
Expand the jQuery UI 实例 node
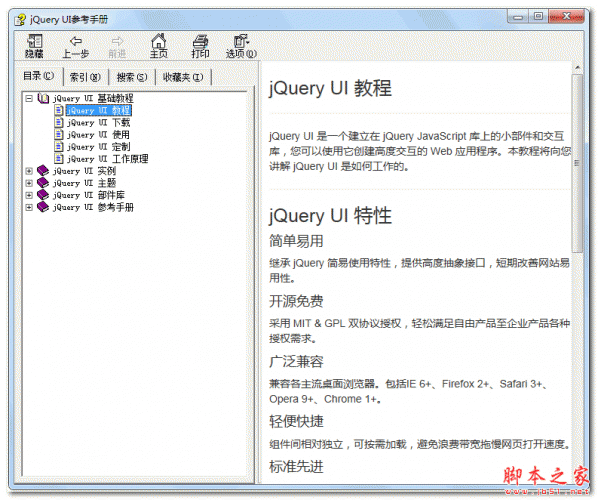pyautogui.click(x=29, y=171)
